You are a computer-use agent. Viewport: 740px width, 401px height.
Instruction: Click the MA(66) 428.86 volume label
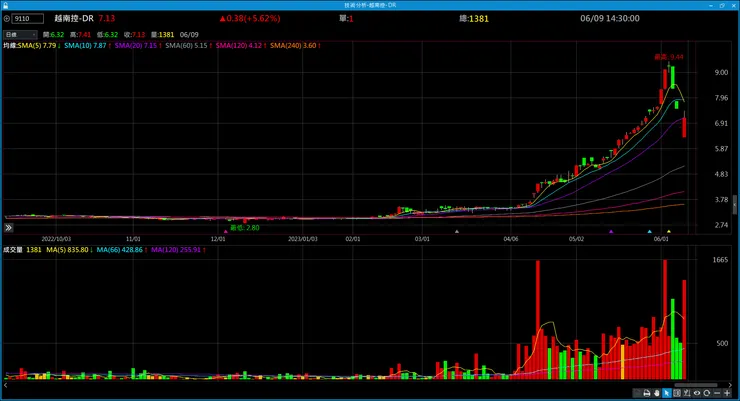click(122, 250)
